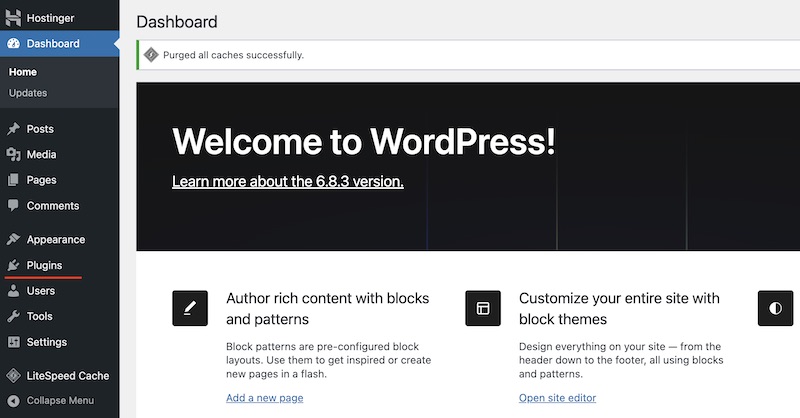Open the Users menu label

[x=41, y=291]
